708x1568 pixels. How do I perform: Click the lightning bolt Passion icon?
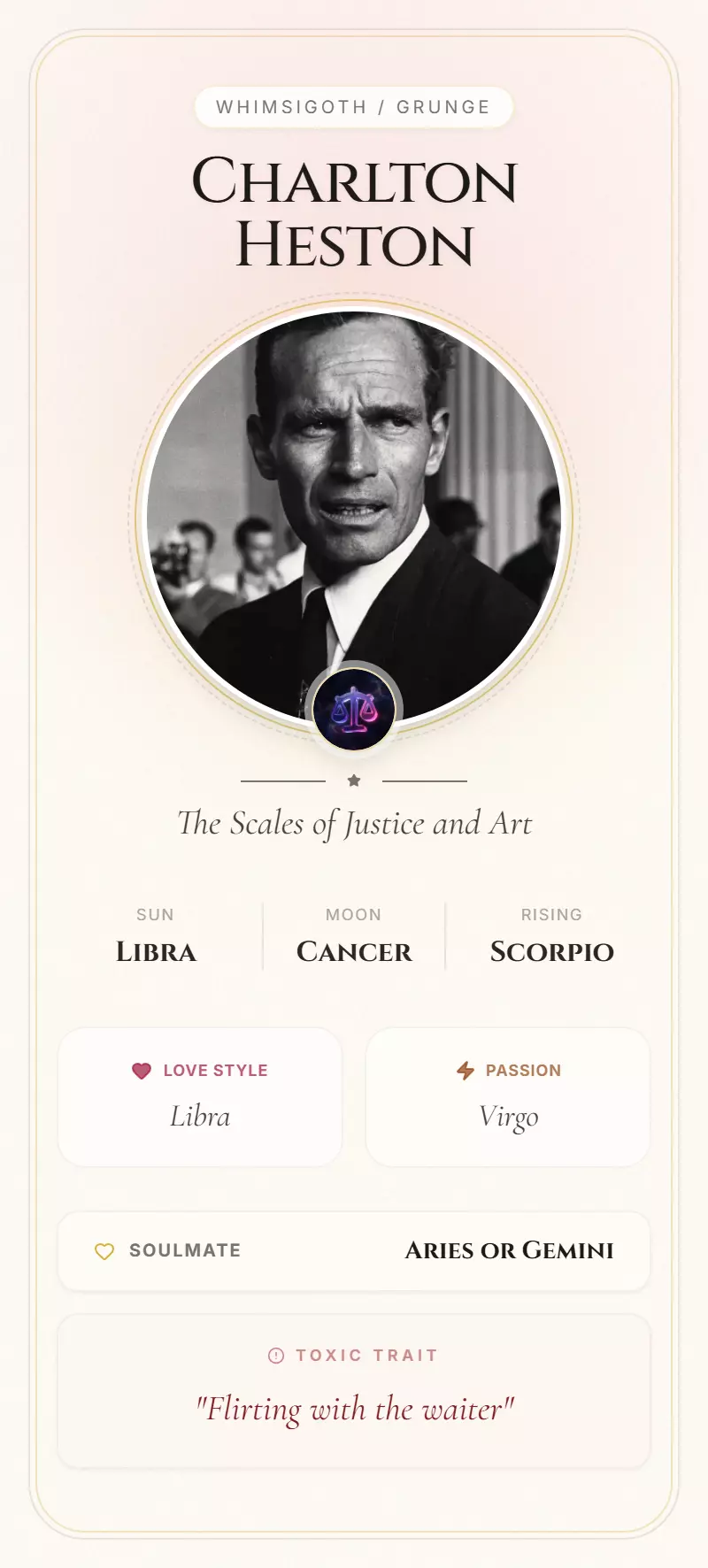466,1071
